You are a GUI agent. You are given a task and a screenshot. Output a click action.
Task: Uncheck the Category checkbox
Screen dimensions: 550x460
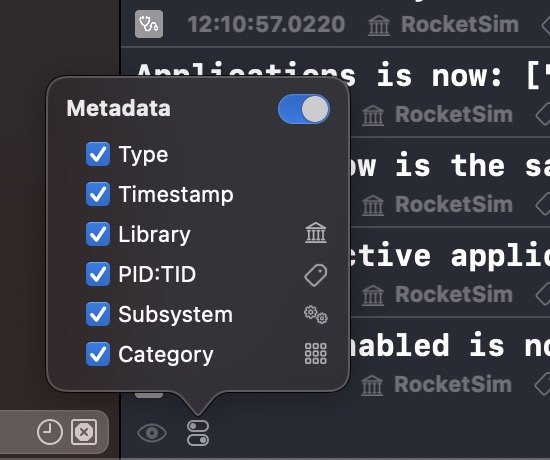click(98, 354)
